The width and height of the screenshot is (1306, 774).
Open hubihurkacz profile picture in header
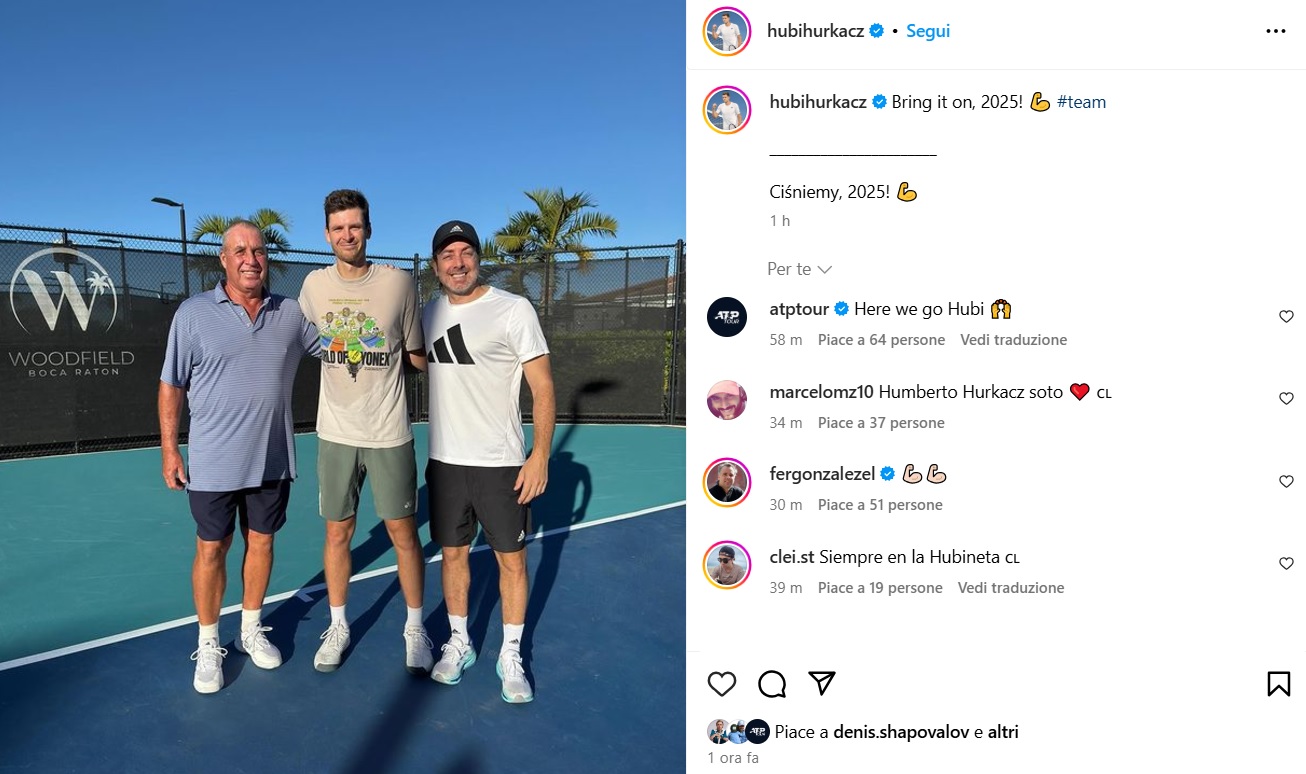727,31
